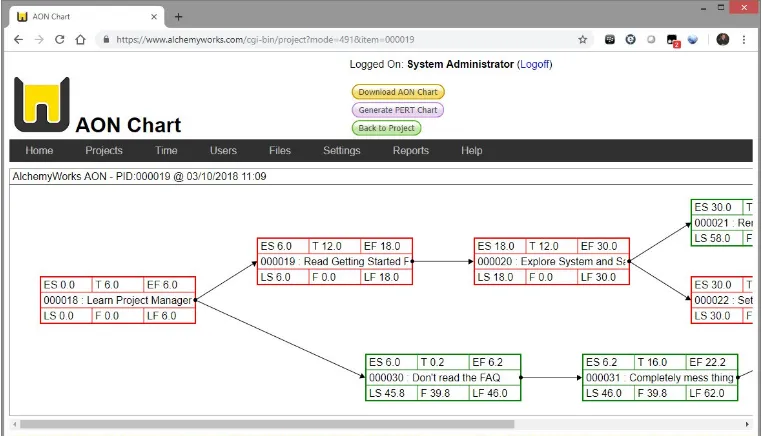Click horizontal scrollbar thumb
Image resolution: width=762 pixels, height=436 pixels.
267,424
